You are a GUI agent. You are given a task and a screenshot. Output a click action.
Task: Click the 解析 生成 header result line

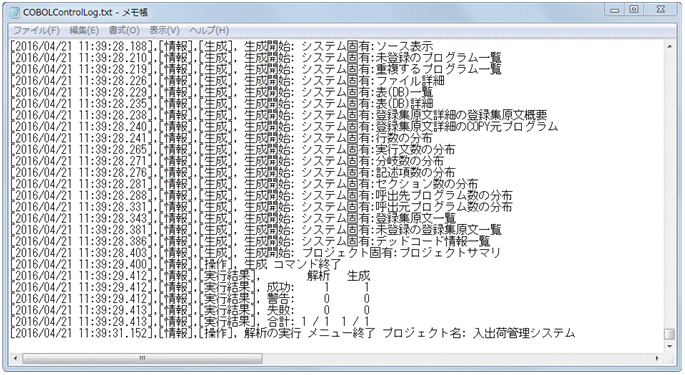click(190, 275)
